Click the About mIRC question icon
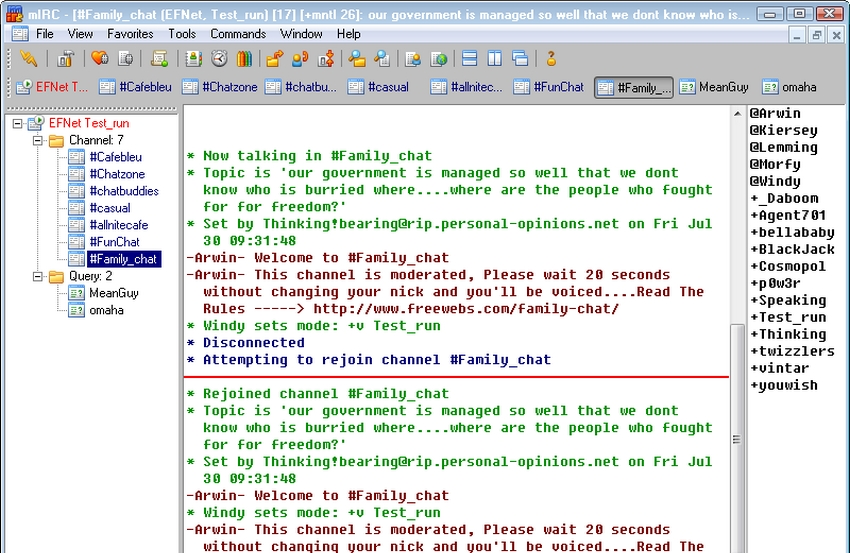 [551, 59]
